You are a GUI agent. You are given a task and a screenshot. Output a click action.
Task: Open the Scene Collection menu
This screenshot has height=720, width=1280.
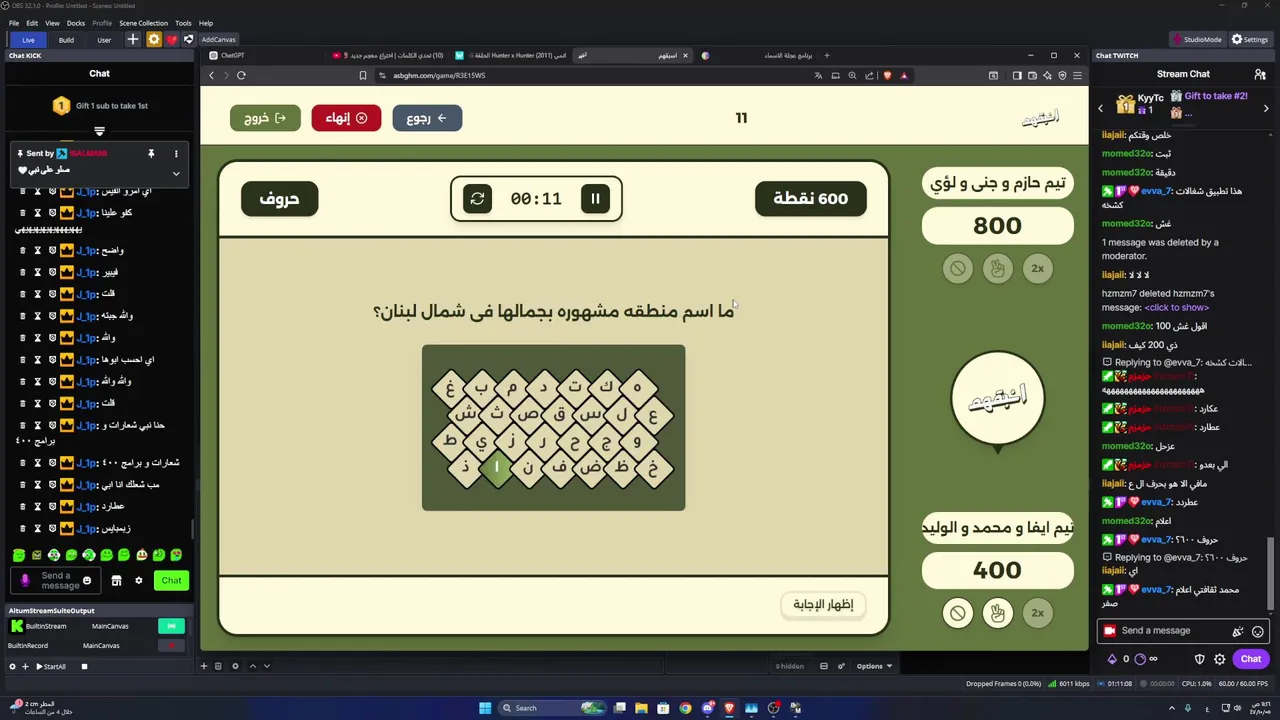click(x=143, y=23)
